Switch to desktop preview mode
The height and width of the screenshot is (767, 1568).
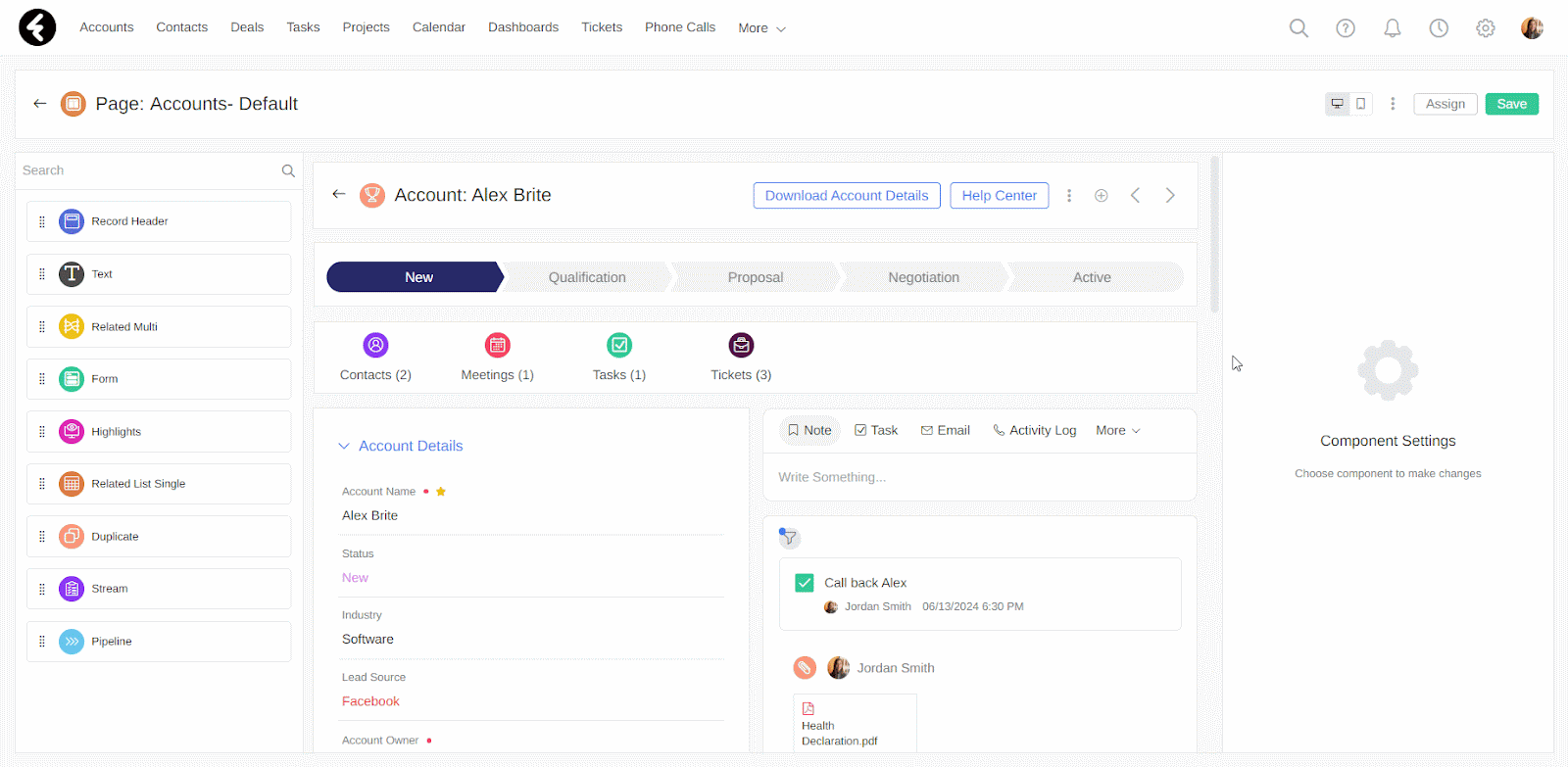pos(1337,104)
